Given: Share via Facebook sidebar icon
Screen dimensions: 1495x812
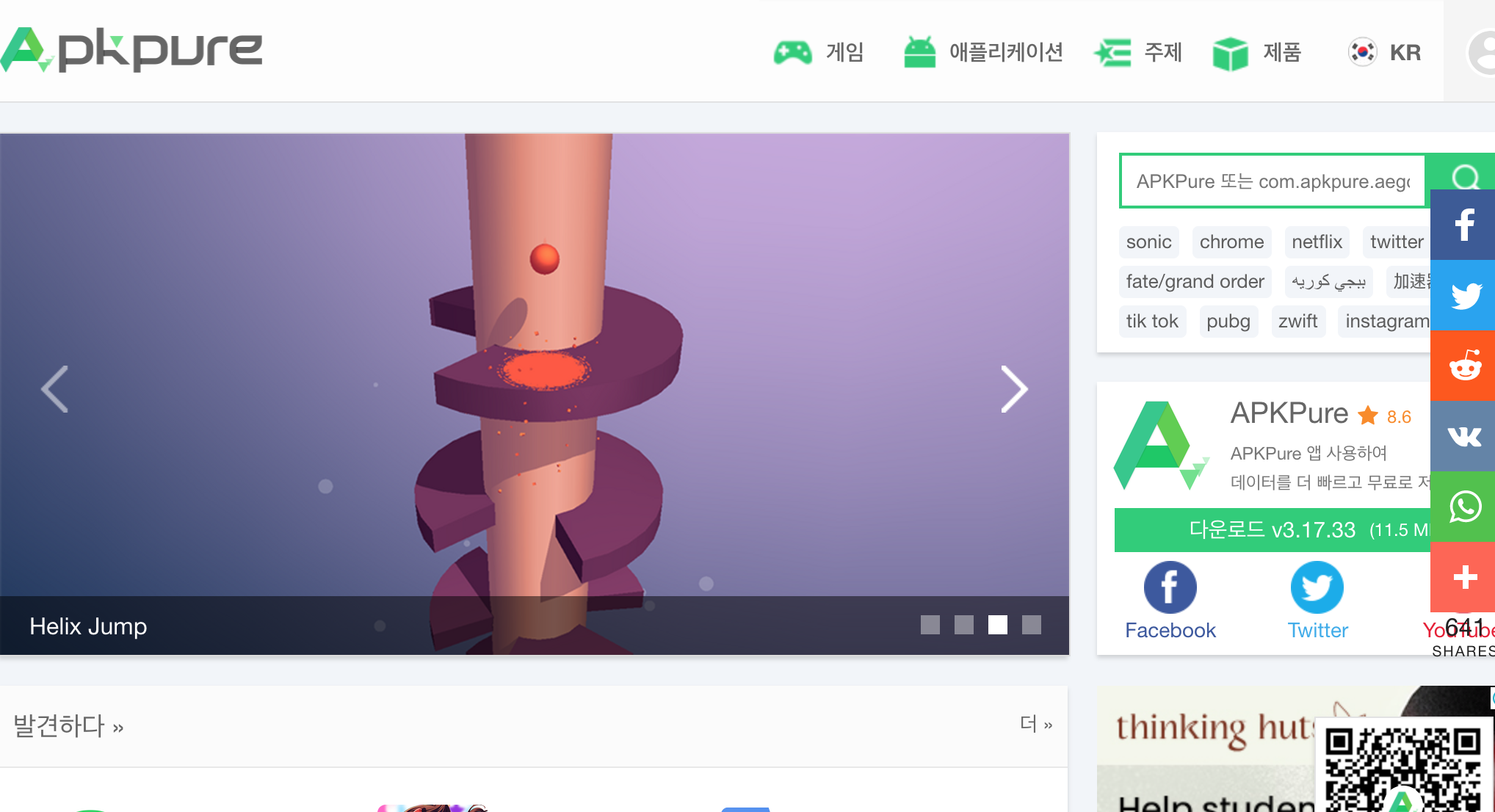Looking at the screenshot, I should coord(1463,225).
